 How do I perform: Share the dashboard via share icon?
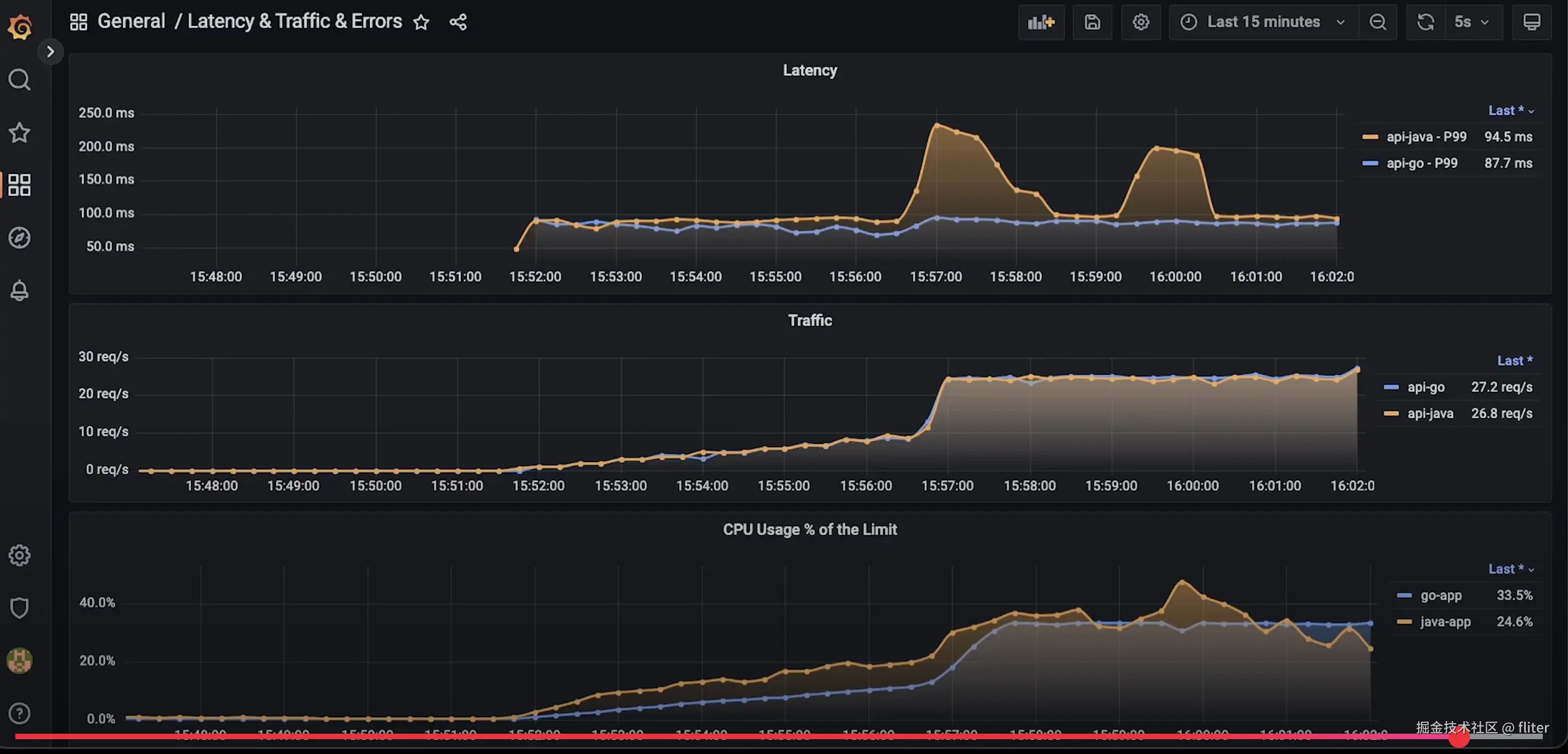[458, 22]
